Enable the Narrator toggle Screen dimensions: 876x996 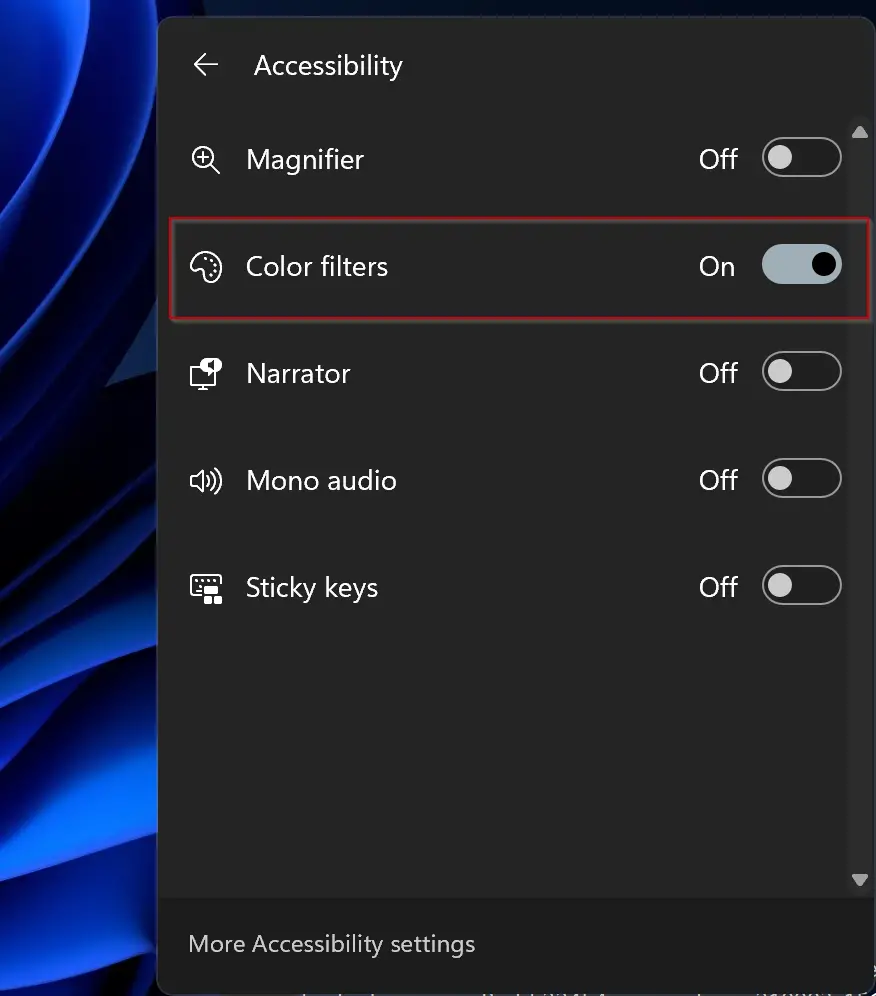(802, 371)
